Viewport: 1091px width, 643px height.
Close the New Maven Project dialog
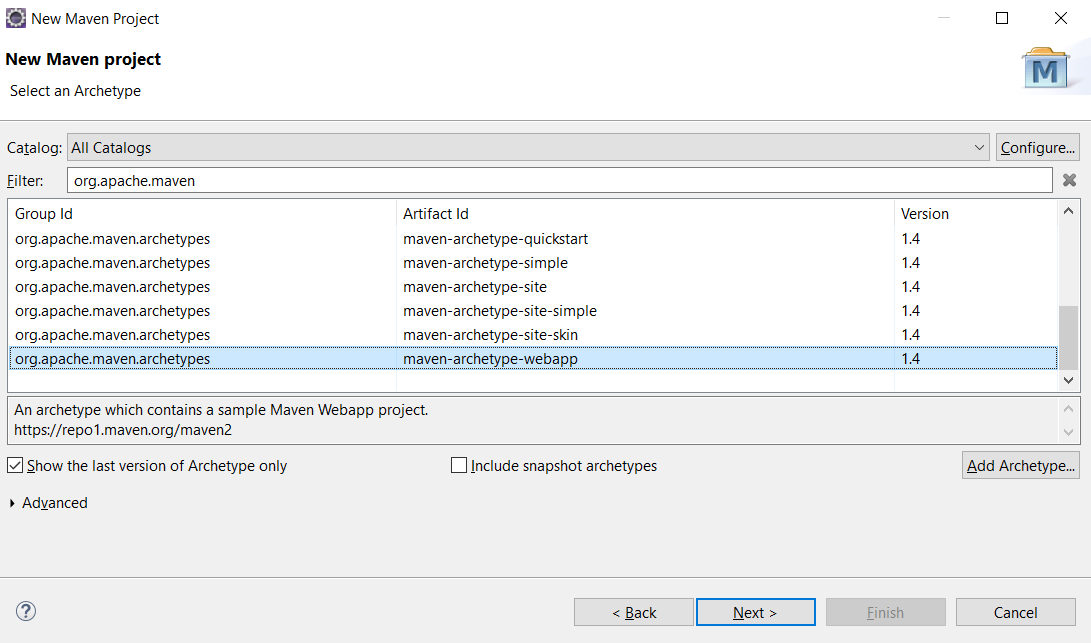tap(1060, 18)
